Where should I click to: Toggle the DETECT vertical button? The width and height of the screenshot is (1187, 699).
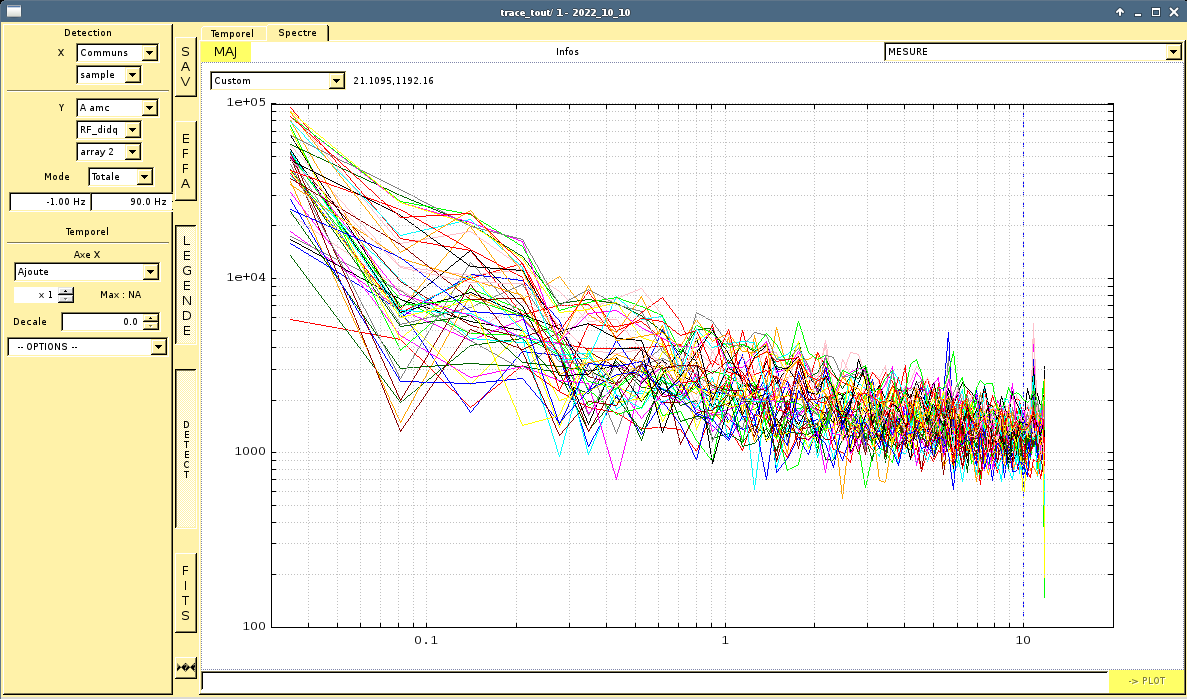[x=185, y=449]
